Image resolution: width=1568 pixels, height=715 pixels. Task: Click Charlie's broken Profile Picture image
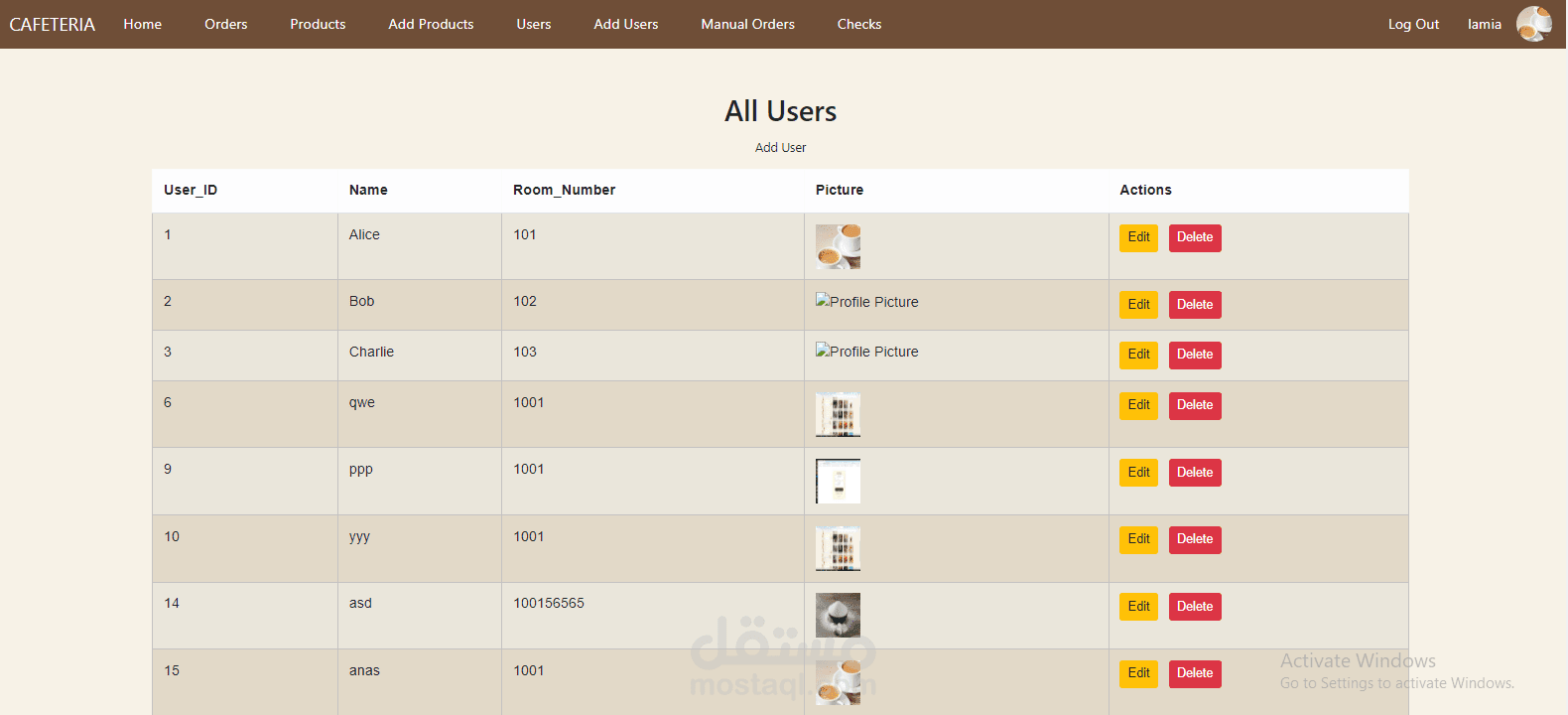867,351
